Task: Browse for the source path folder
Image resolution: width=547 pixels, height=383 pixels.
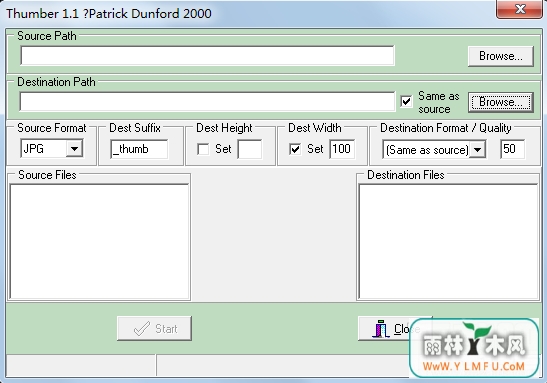Action: click(x=501, y=56)
